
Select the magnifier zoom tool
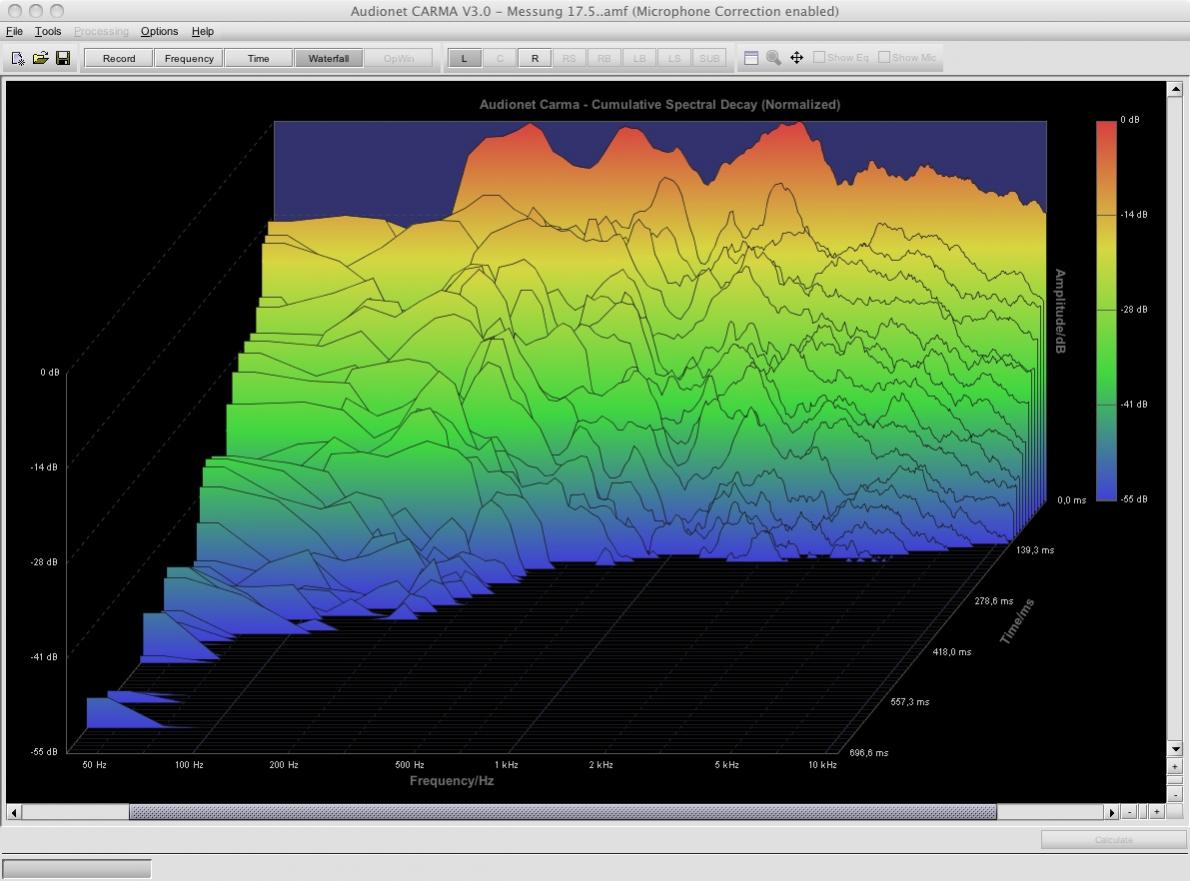pos(773,58)
